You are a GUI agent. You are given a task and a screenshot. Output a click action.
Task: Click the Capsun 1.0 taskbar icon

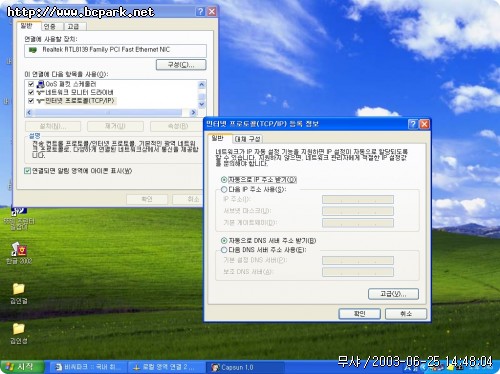click(215, 368)
